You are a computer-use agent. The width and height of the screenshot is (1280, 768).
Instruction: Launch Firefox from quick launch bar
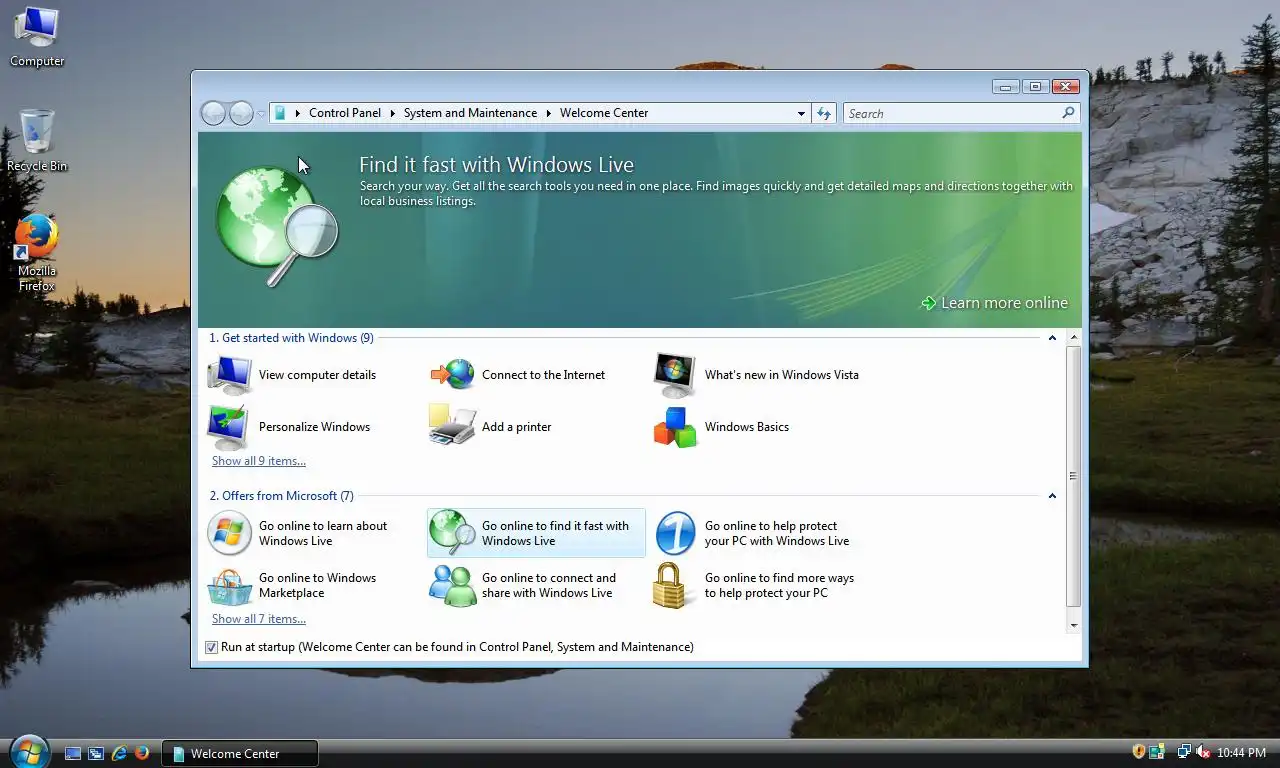click(x=142, y=753)
